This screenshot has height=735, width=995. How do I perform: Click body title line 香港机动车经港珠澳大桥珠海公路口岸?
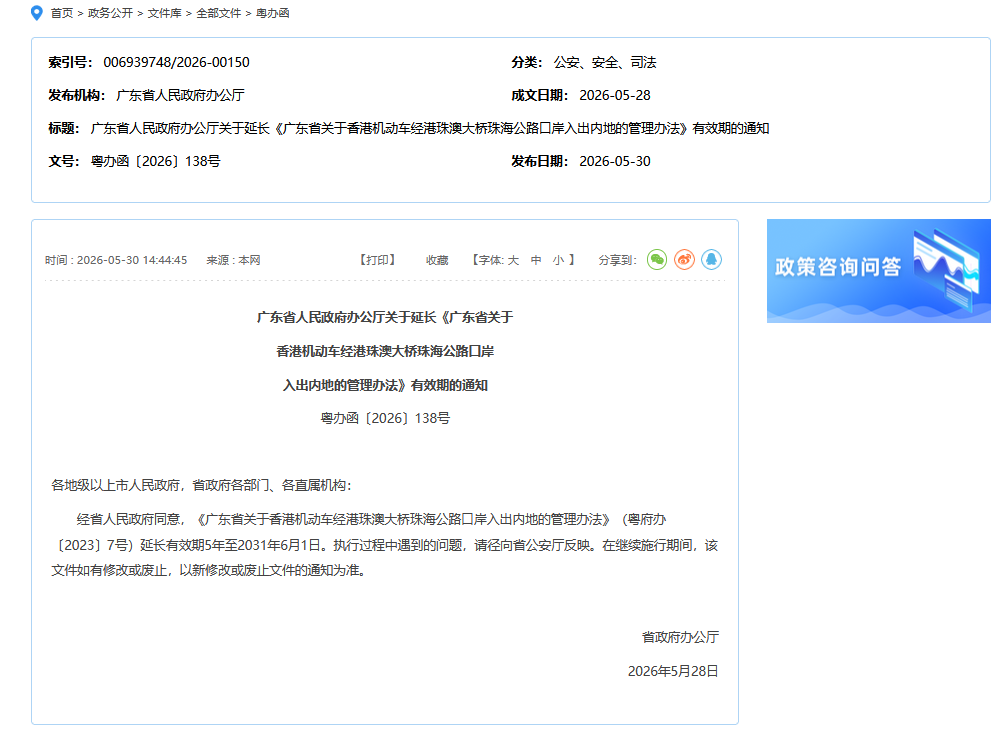click(x=385, y=352)
